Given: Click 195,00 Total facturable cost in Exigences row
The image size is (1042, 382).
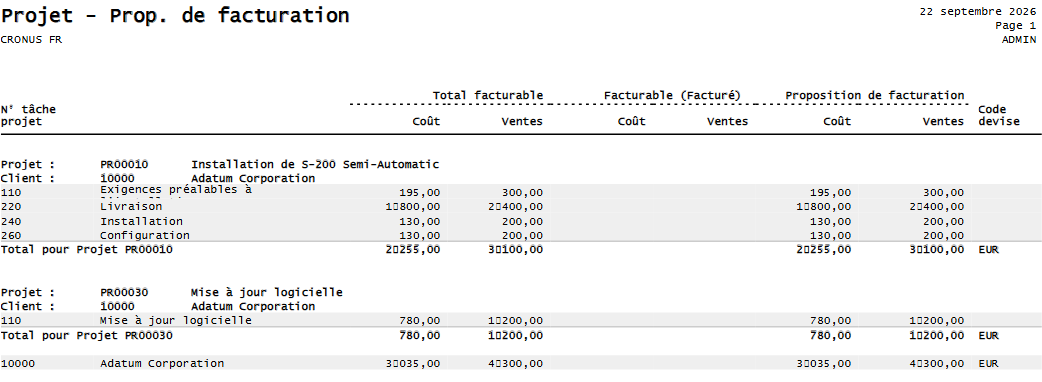Looking at the screenshot, I should [419, 193].
